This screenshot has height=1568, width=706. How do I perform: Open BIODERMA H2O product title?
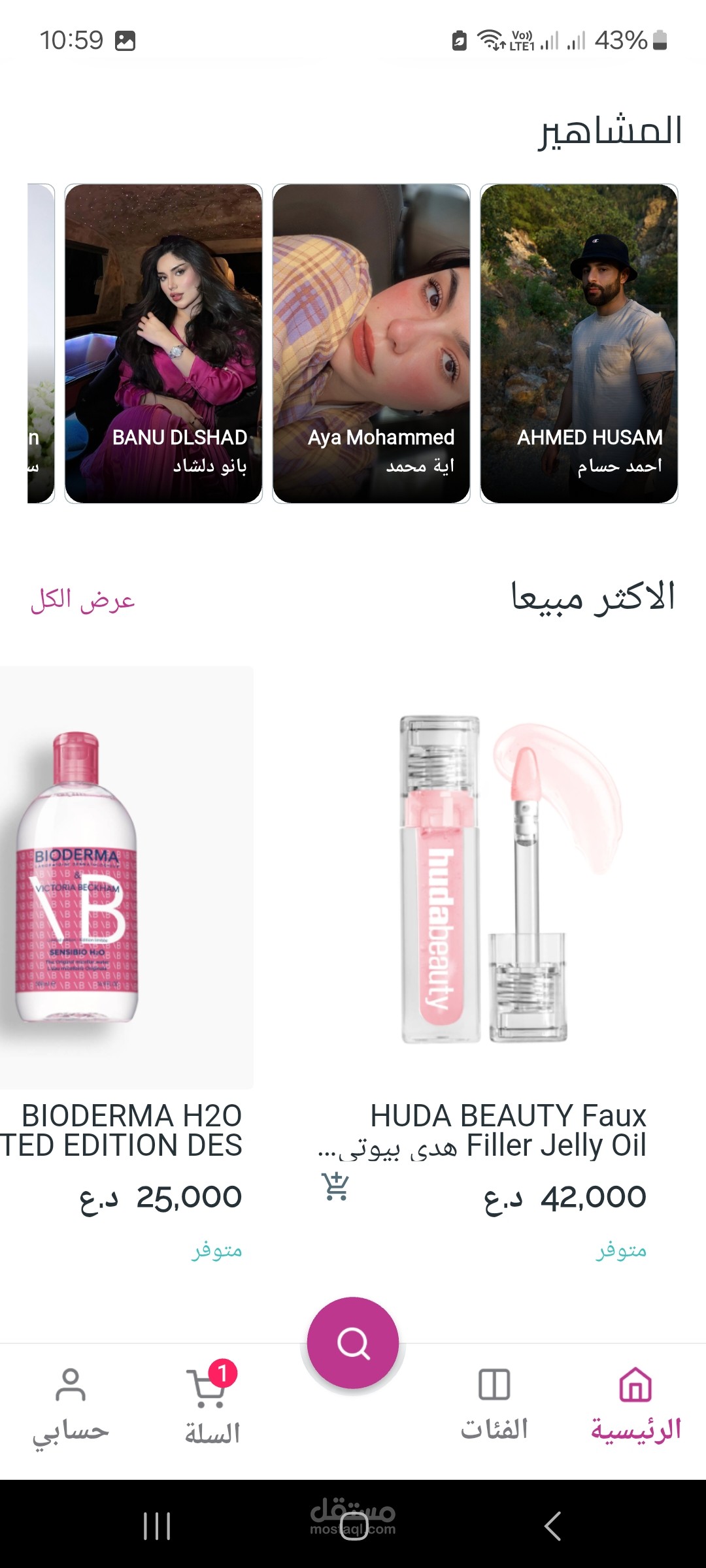pos(122,1131)
